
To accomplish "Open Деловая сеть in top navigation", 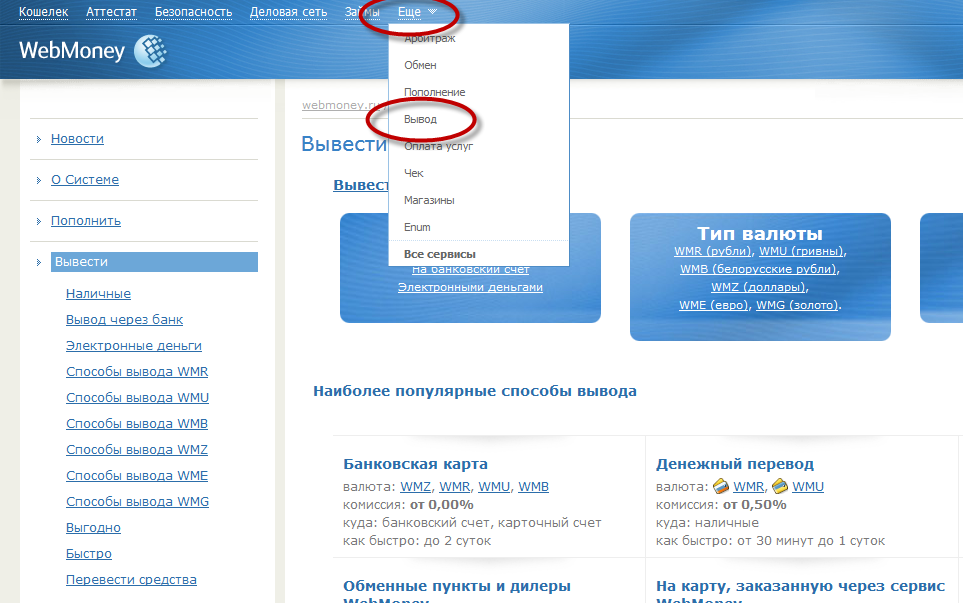I will tap(288, 12).
